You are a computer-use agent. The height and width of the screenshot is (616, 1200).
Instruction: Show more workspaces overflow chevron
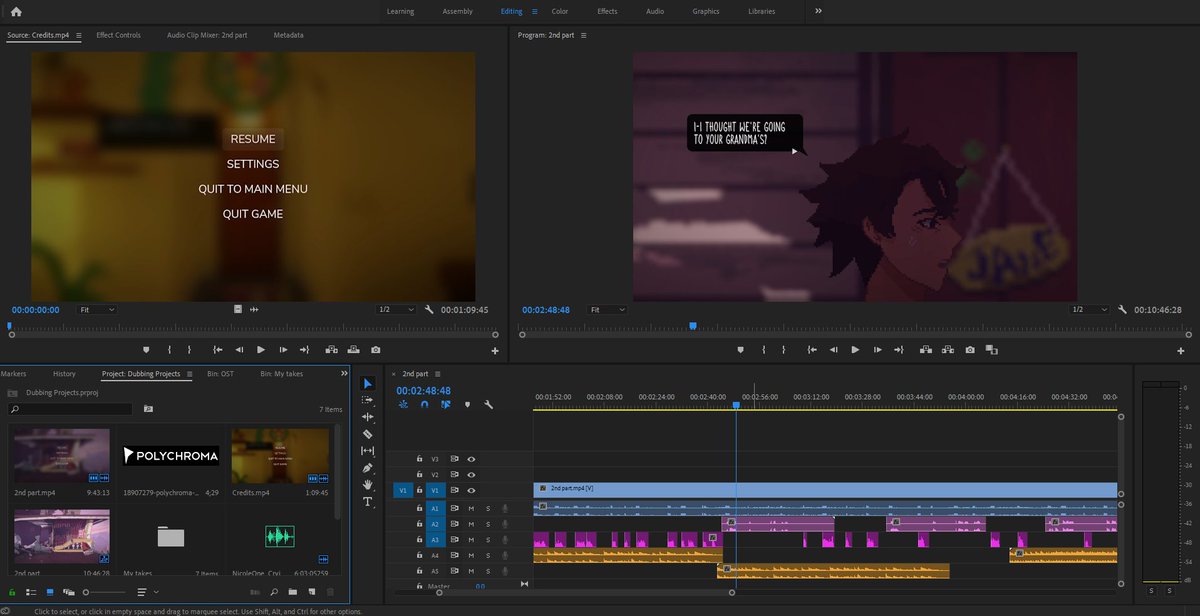(818, 11)
